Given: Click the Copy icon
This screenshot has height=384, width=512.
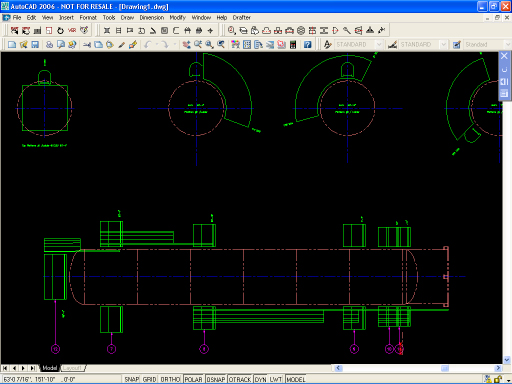Looking at the screenshot, I should point(98,44).
